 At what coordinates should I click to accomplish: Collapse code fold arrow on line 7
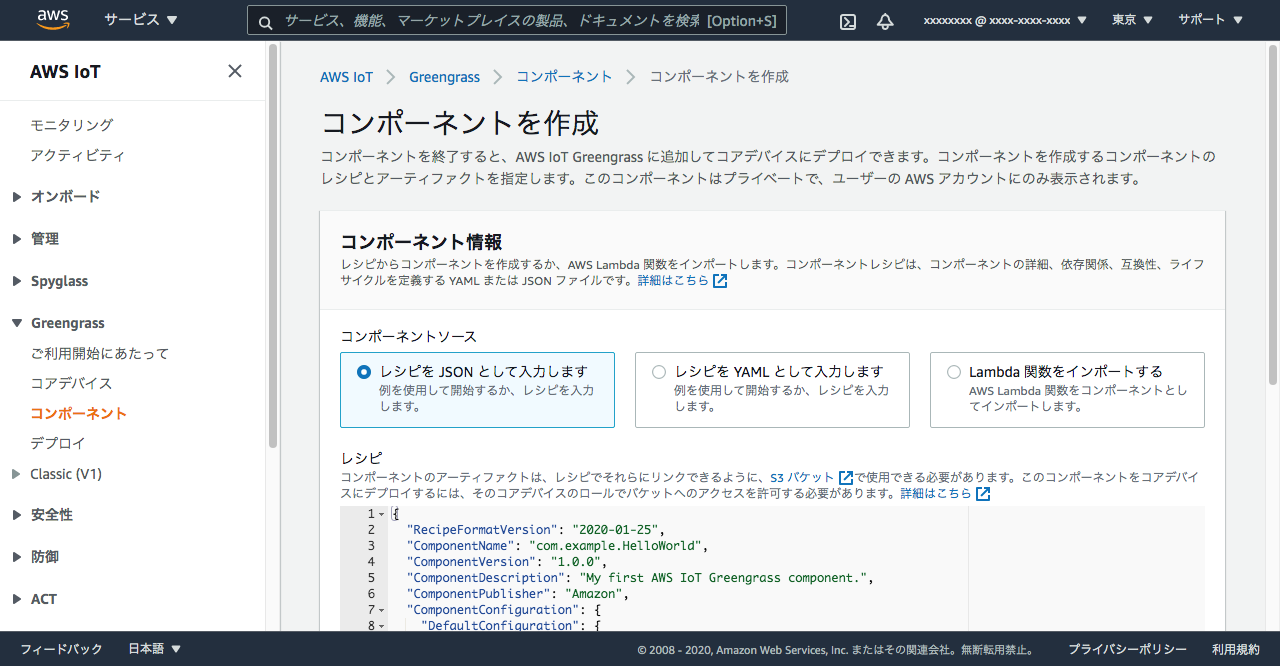tap(382, 610)
